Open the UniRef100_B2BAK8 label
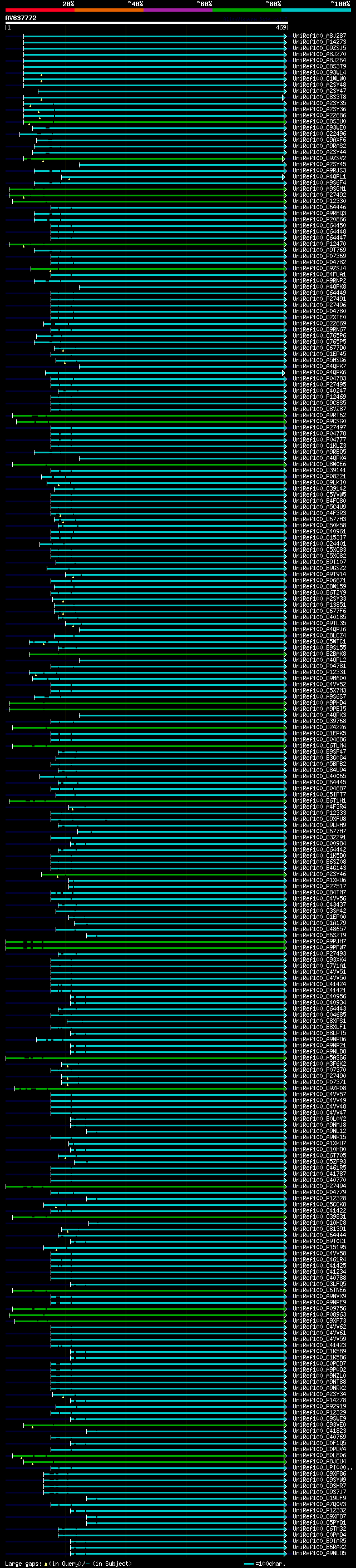Screen dimensions: 356x1568 [319, 654]
